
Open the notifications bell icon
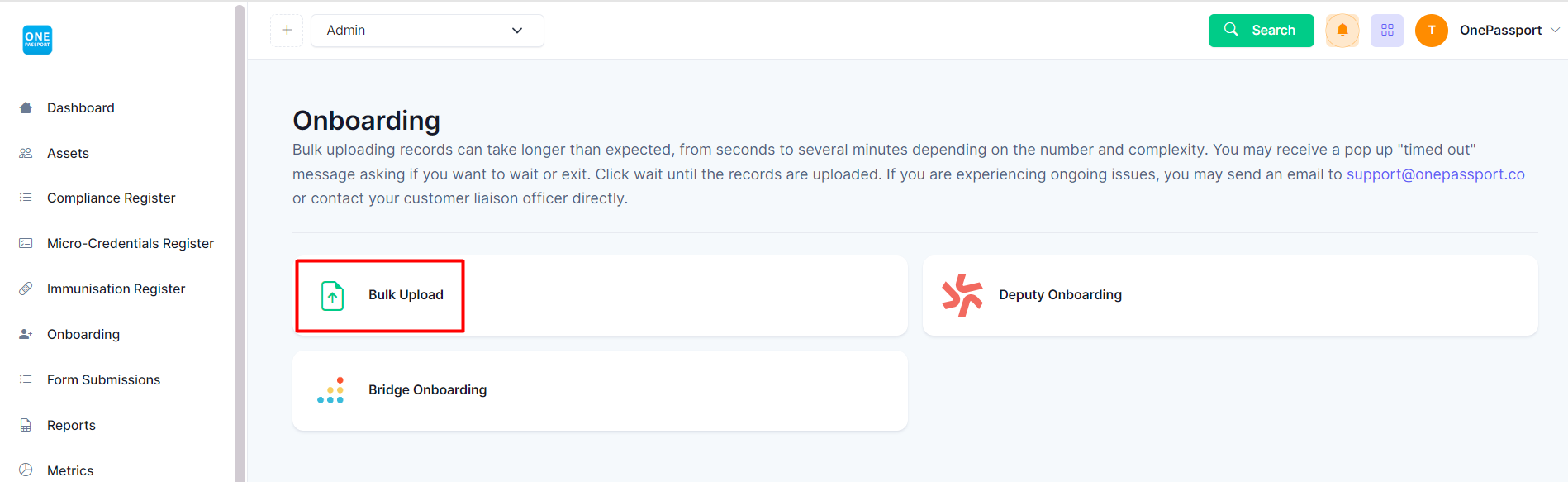1342,31
